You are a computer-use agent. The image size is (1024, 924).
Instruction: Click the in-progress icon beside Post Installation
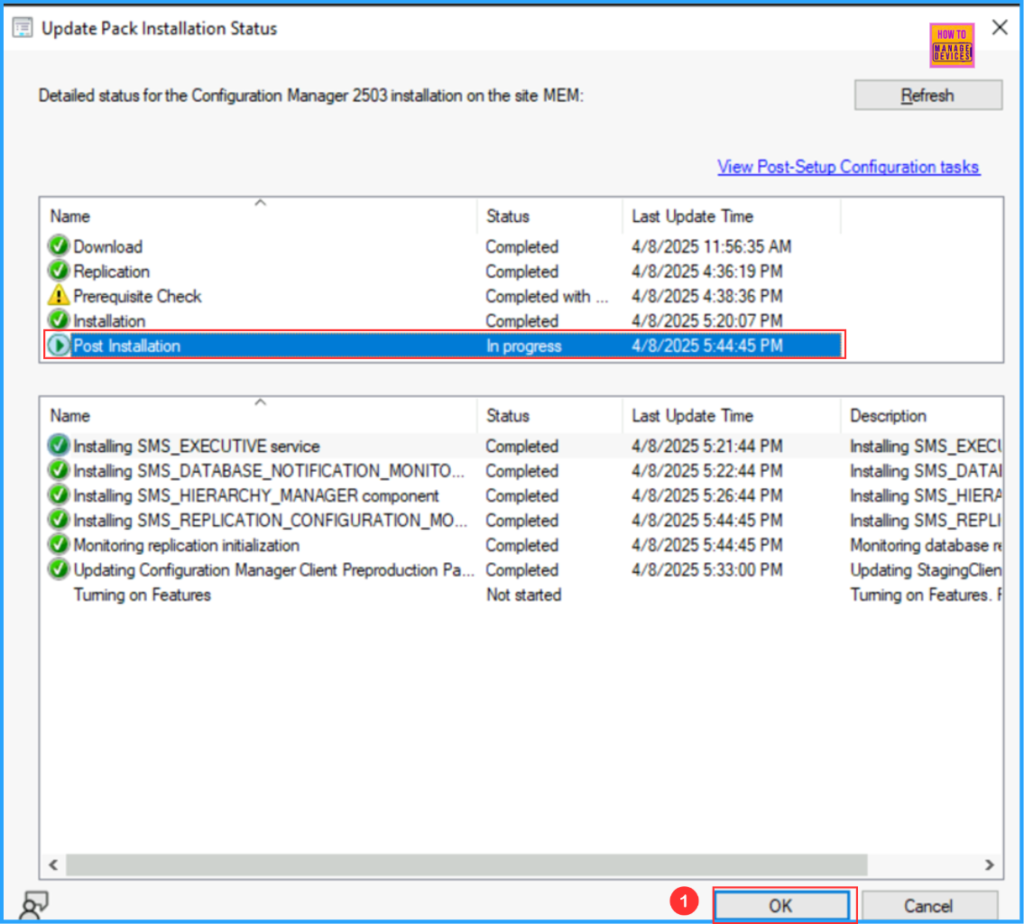coord(58,345)
